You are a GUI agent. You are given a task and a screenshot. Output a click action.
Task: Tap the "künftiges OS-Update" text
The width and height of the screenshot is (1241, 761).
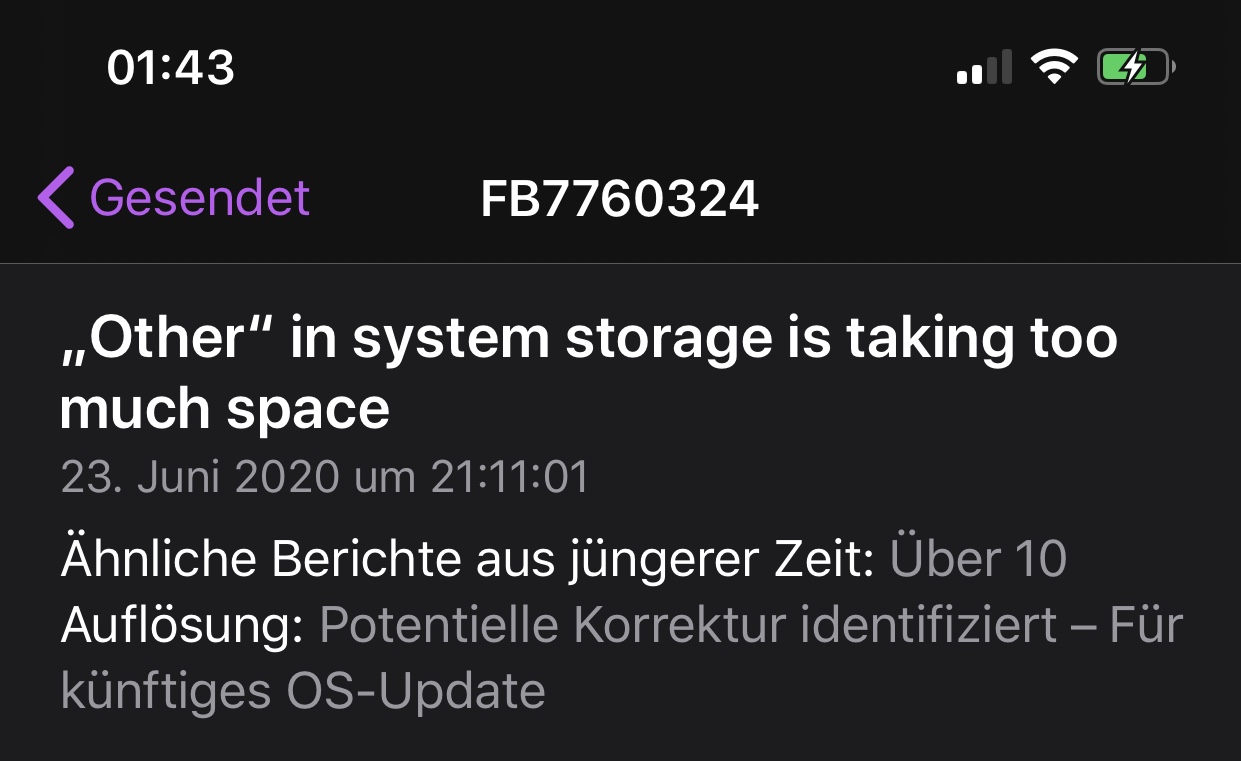point(303,692)
